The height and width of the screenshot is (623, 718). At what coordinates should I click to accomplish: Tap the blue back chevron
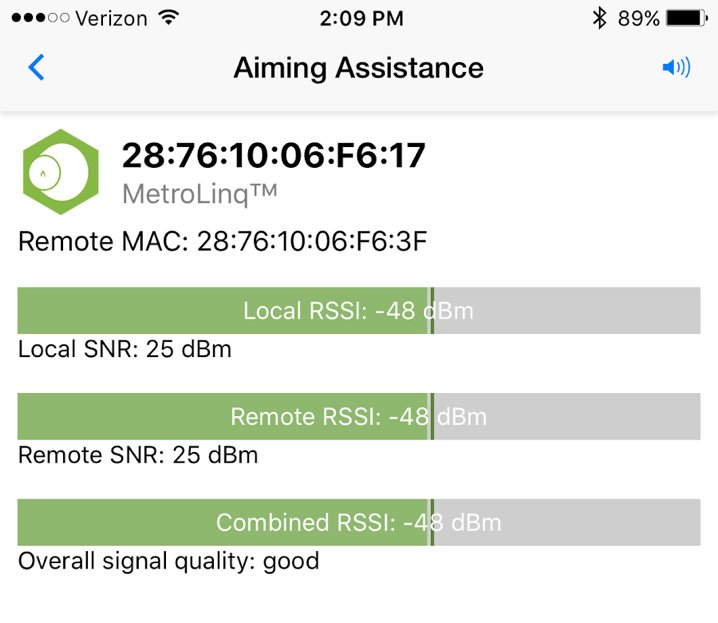[x=37, y=68]
